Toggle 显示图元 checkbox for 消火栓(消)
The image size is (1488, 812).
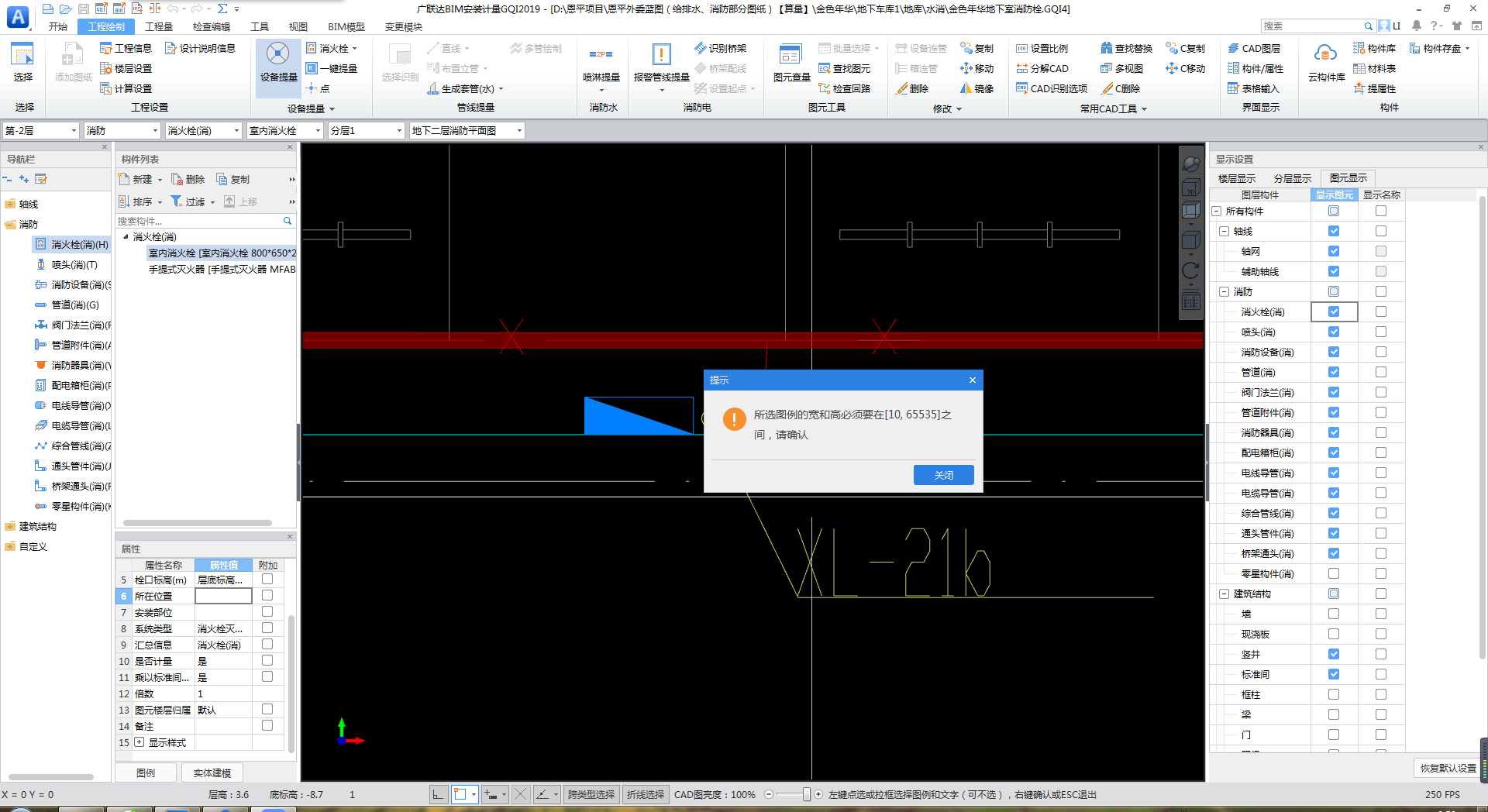1334,311
